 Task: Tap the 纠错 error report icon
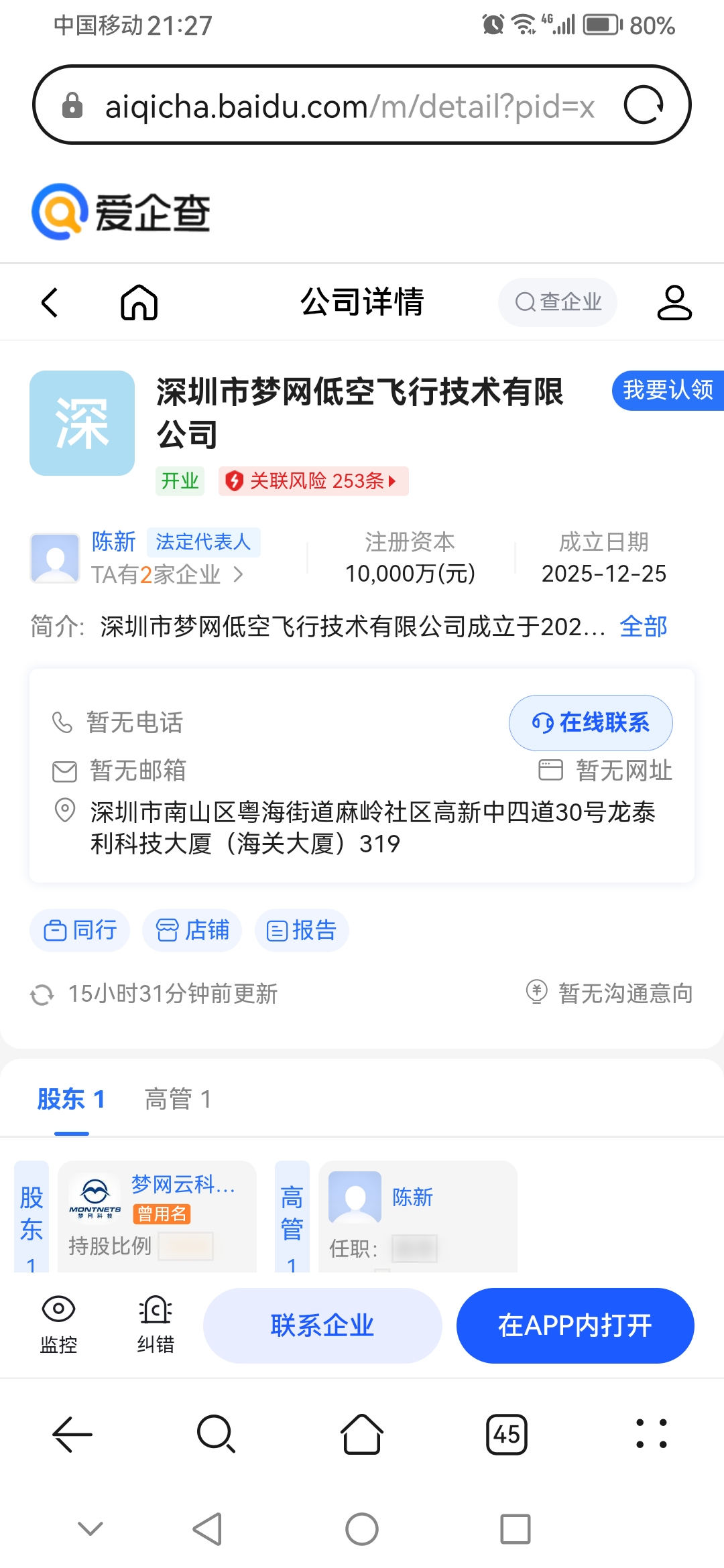[156, 1309]
